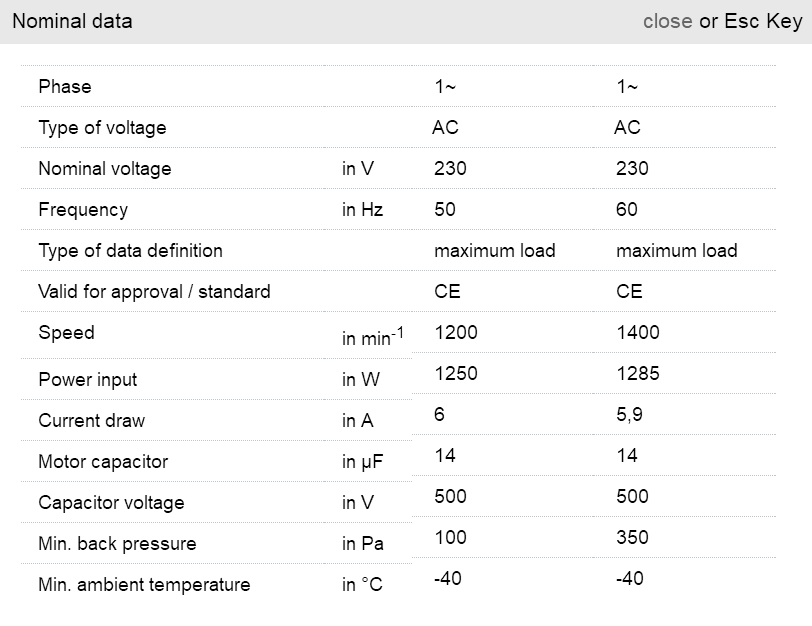Click the 1250 power input value
The height and width of the screenshot is (626, 812).
[456, 374]
